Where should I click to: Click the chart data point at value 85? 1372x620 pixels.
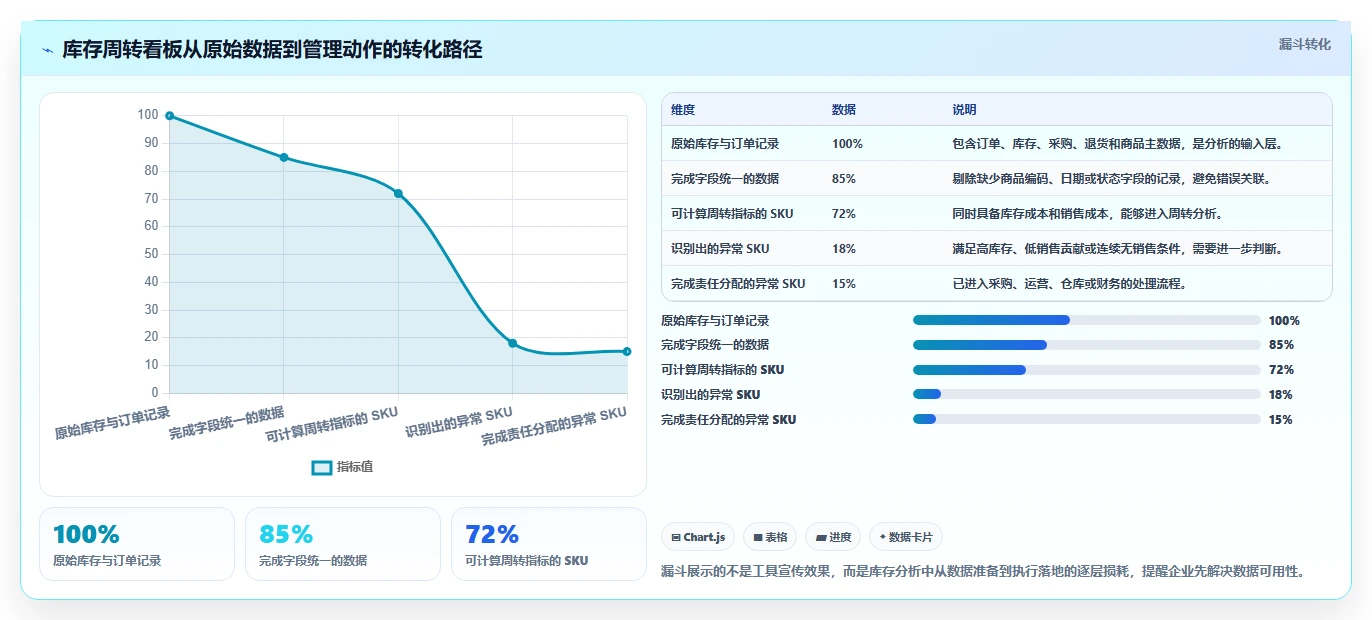click(x=284, y=157)
